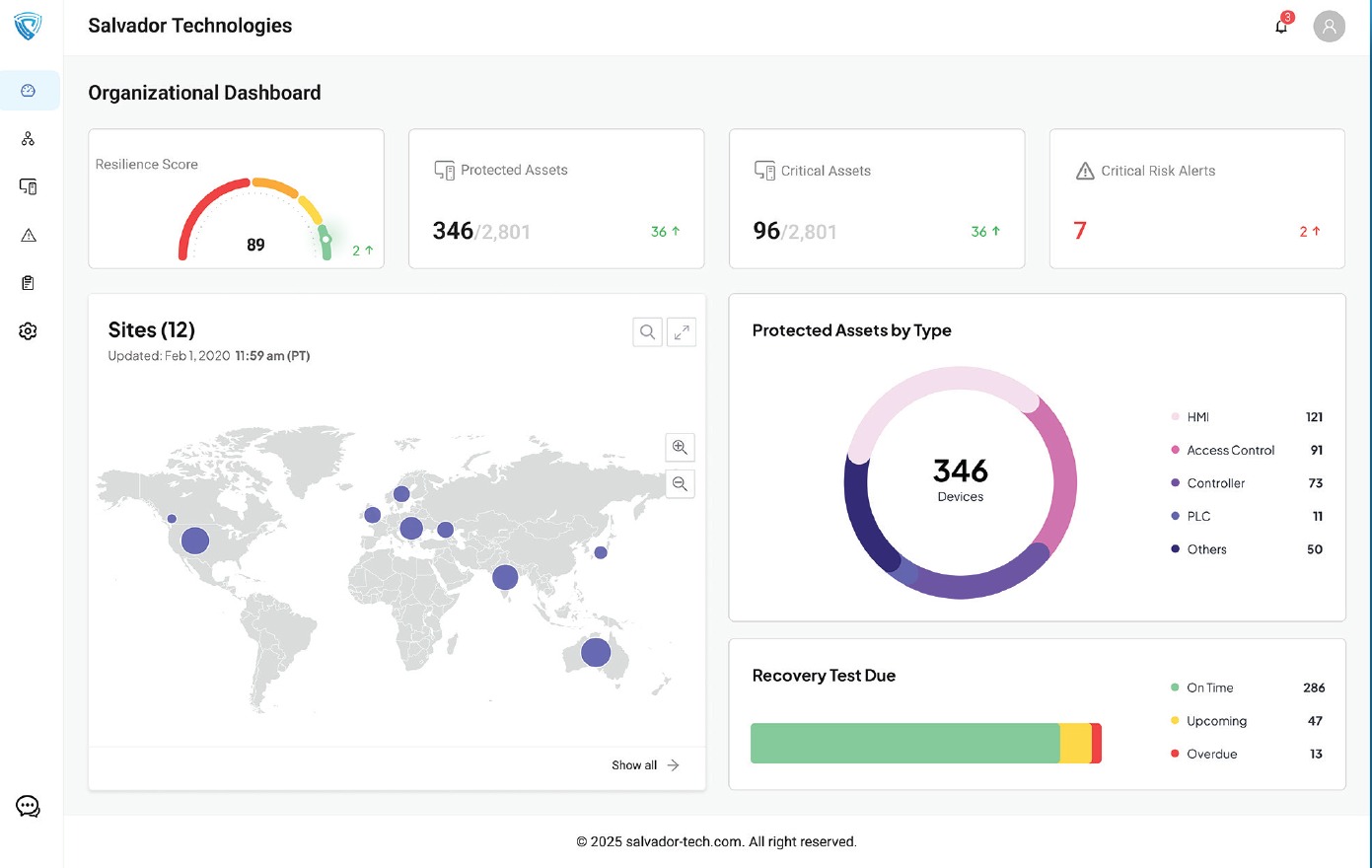This screenshot has height=868, width=1372.
Task: Select the HMI legend entry
Action: (x=1197, y=417)
